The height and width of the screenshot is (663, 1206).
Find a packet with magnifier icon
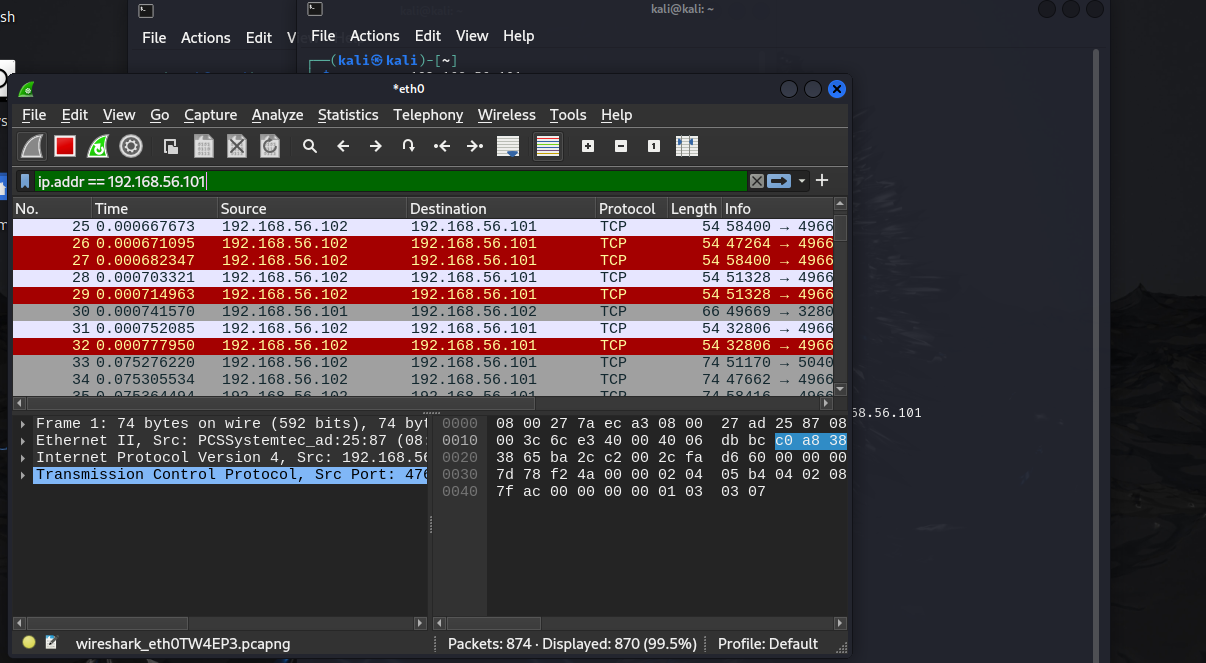coord(310,146)
